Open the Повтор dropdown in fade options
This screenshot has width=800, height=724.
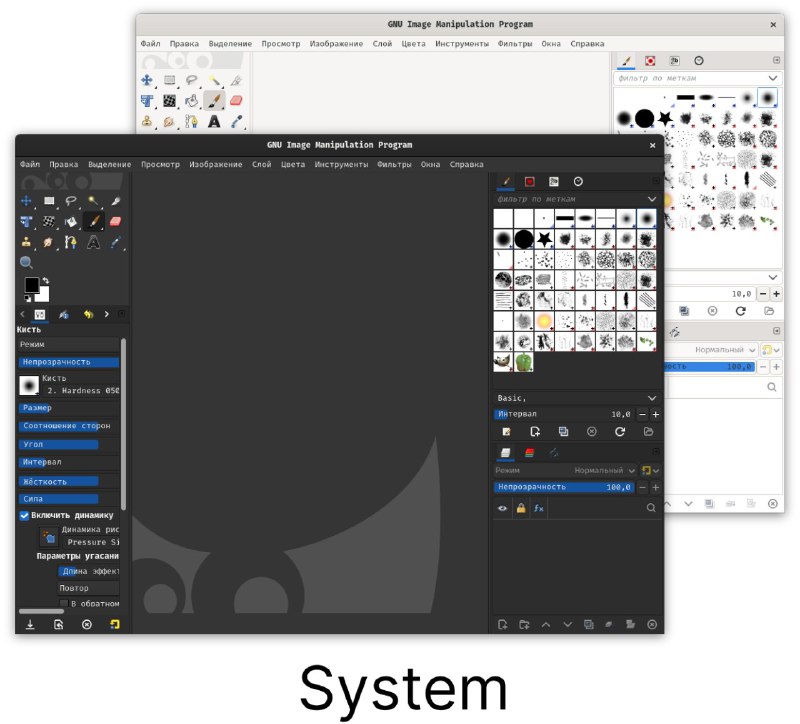tap(88, 588)
